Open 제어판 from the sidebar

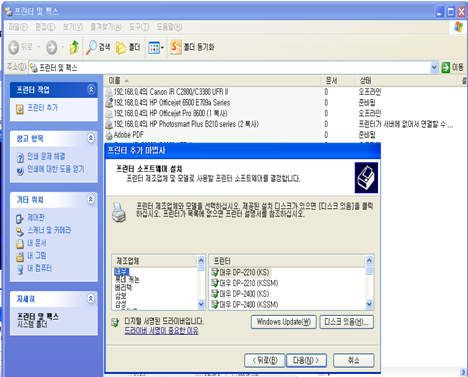point(36,218)
